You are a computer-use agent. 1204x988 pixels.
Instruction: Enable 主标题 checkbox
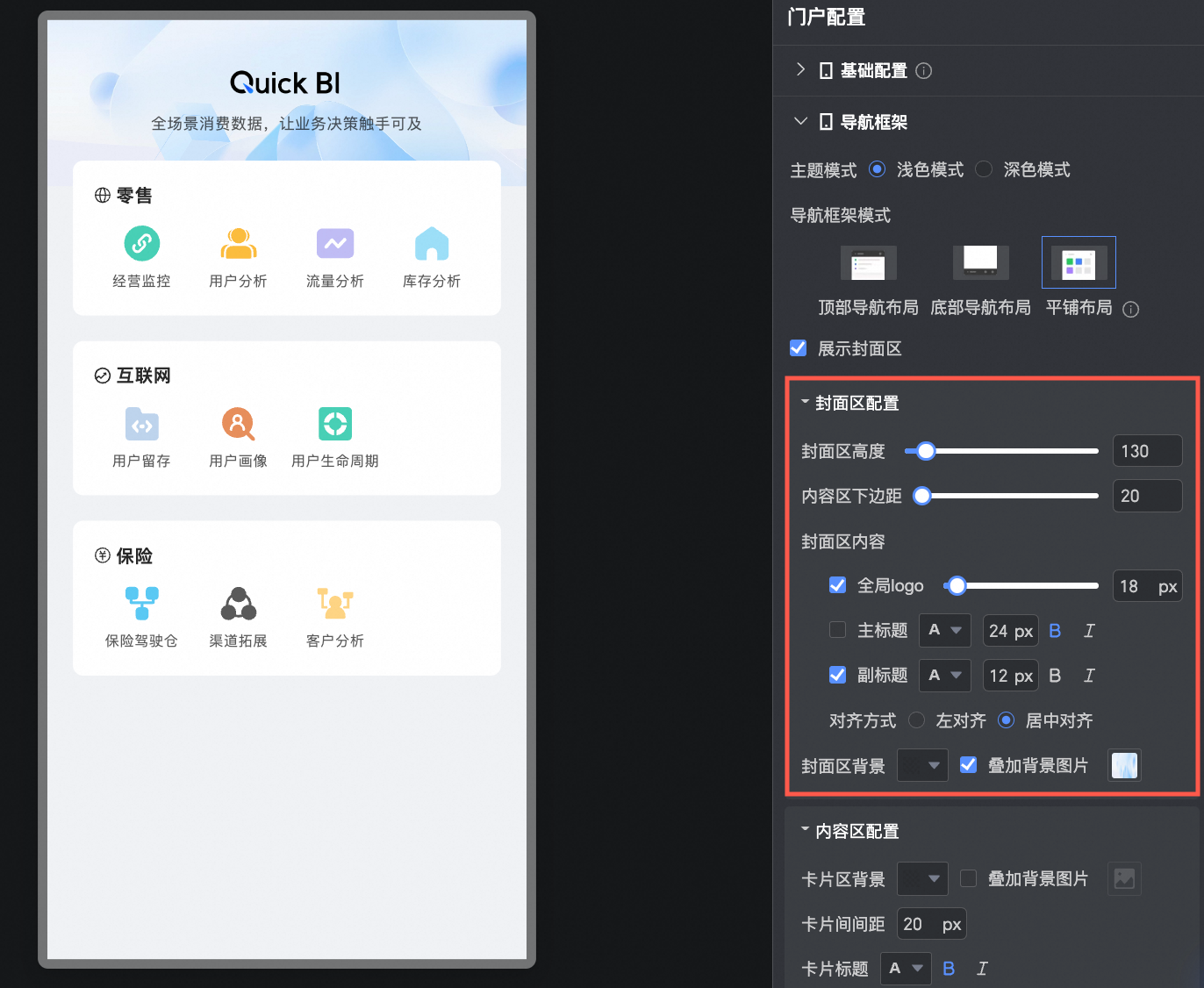837,630
